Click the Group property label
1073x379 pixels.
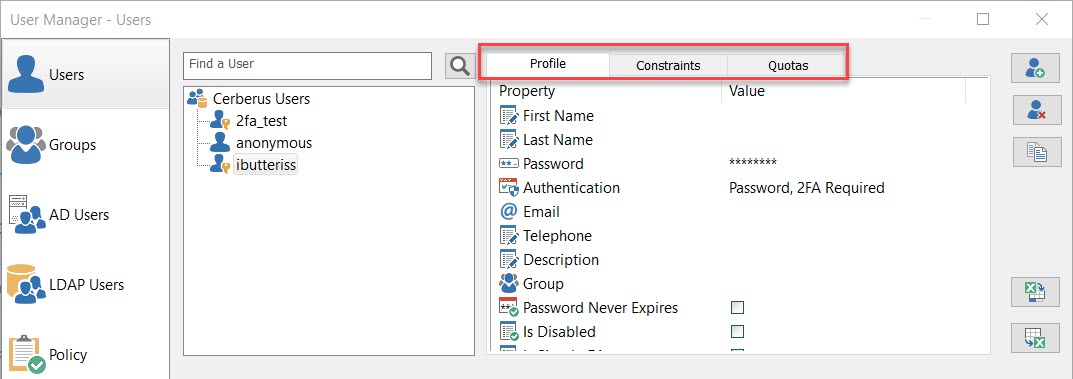click(x=543, y=283)
